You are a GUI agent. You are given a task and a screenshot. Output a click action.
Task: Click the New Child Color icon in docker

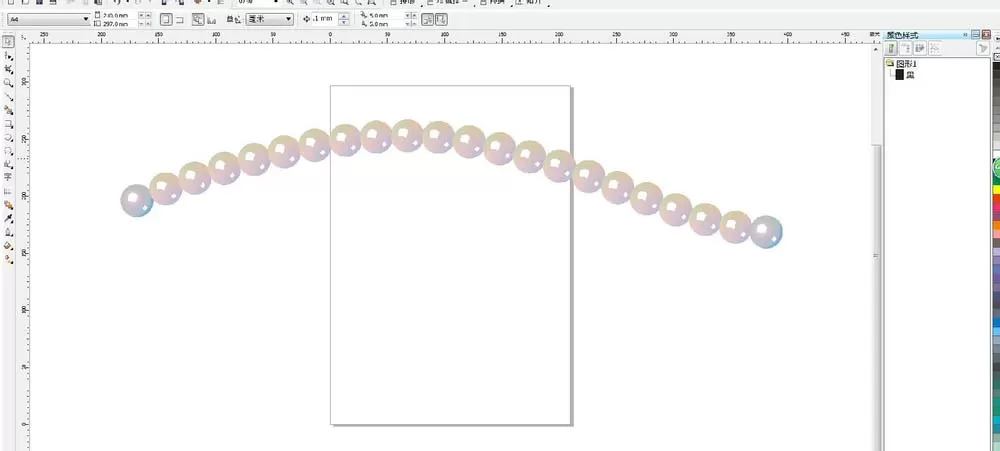tap(906, 48)
